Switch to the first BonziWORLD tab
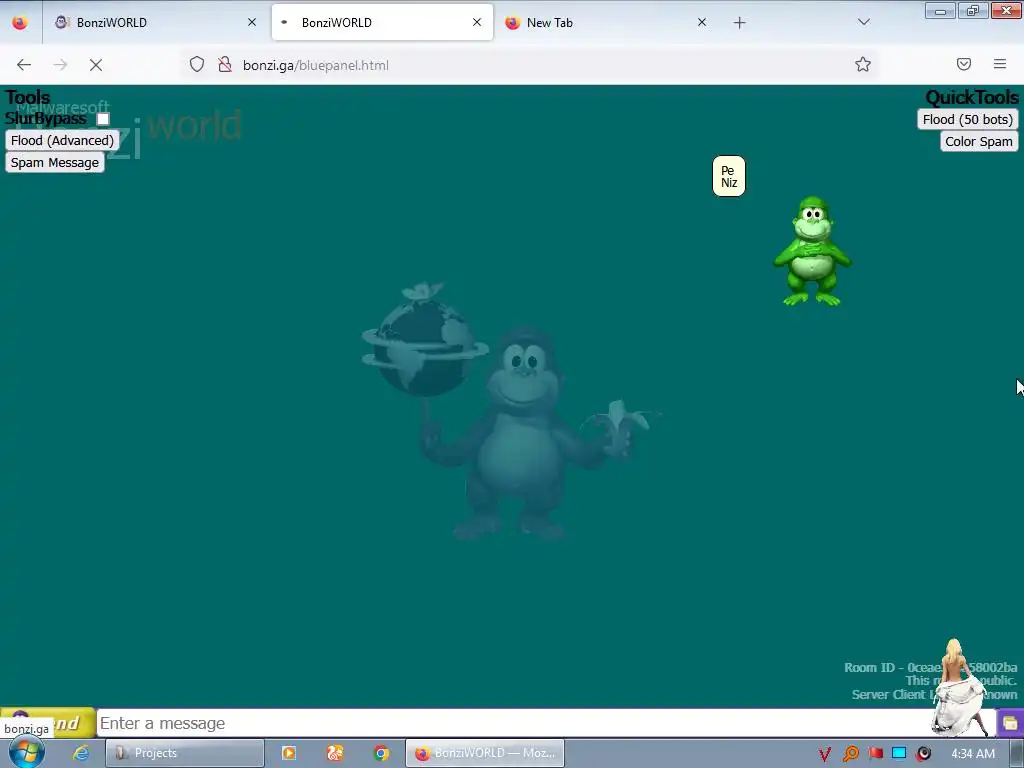1024x768 pixels. point(155,22)
